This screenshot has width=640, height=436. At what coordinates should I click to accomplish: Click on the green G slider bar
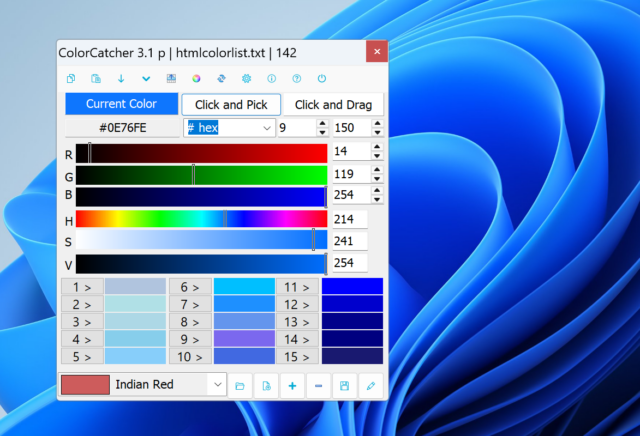click(x=202, y=175)
